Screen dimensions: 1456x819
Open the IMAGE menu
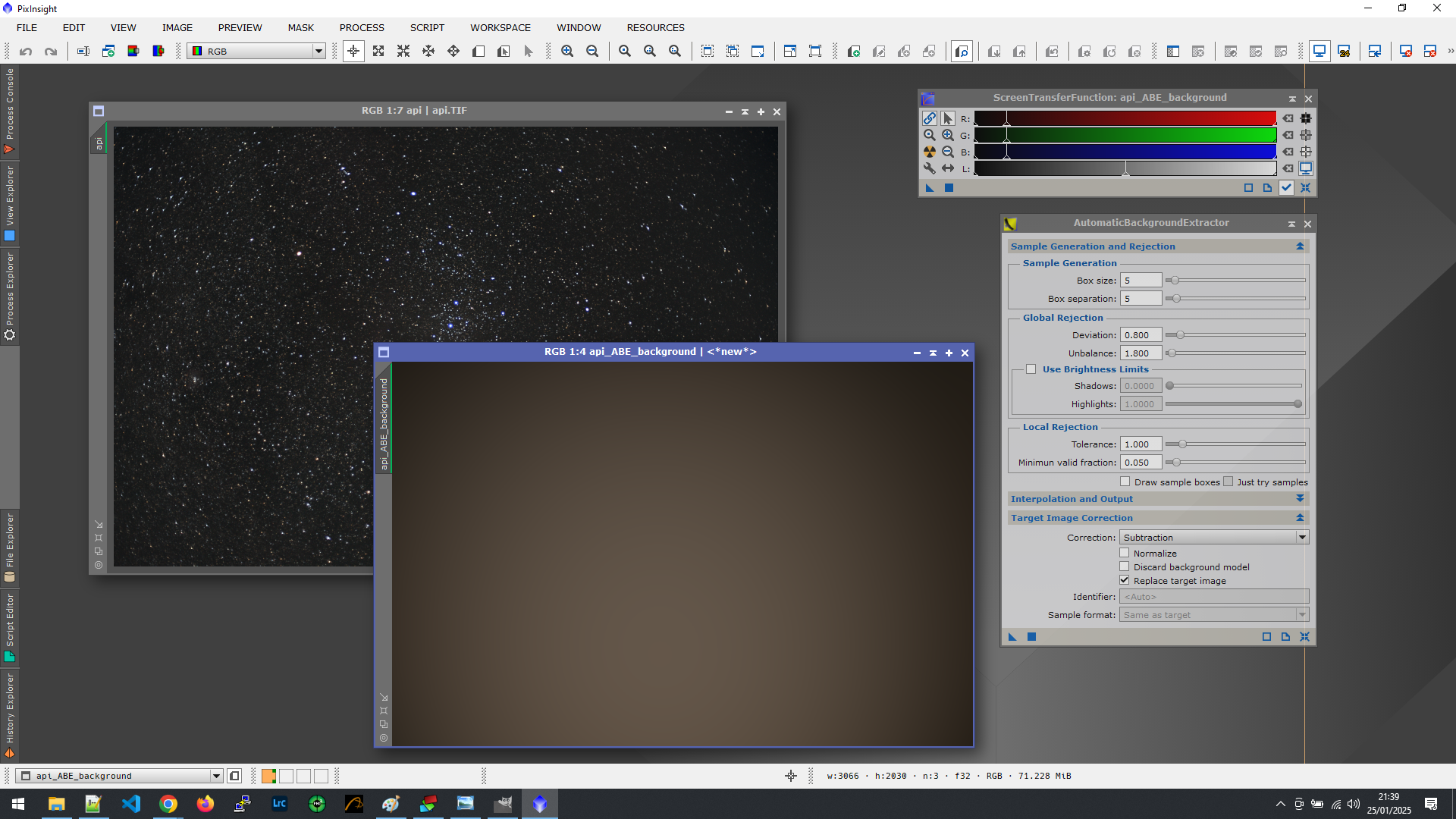pos(177,28)
